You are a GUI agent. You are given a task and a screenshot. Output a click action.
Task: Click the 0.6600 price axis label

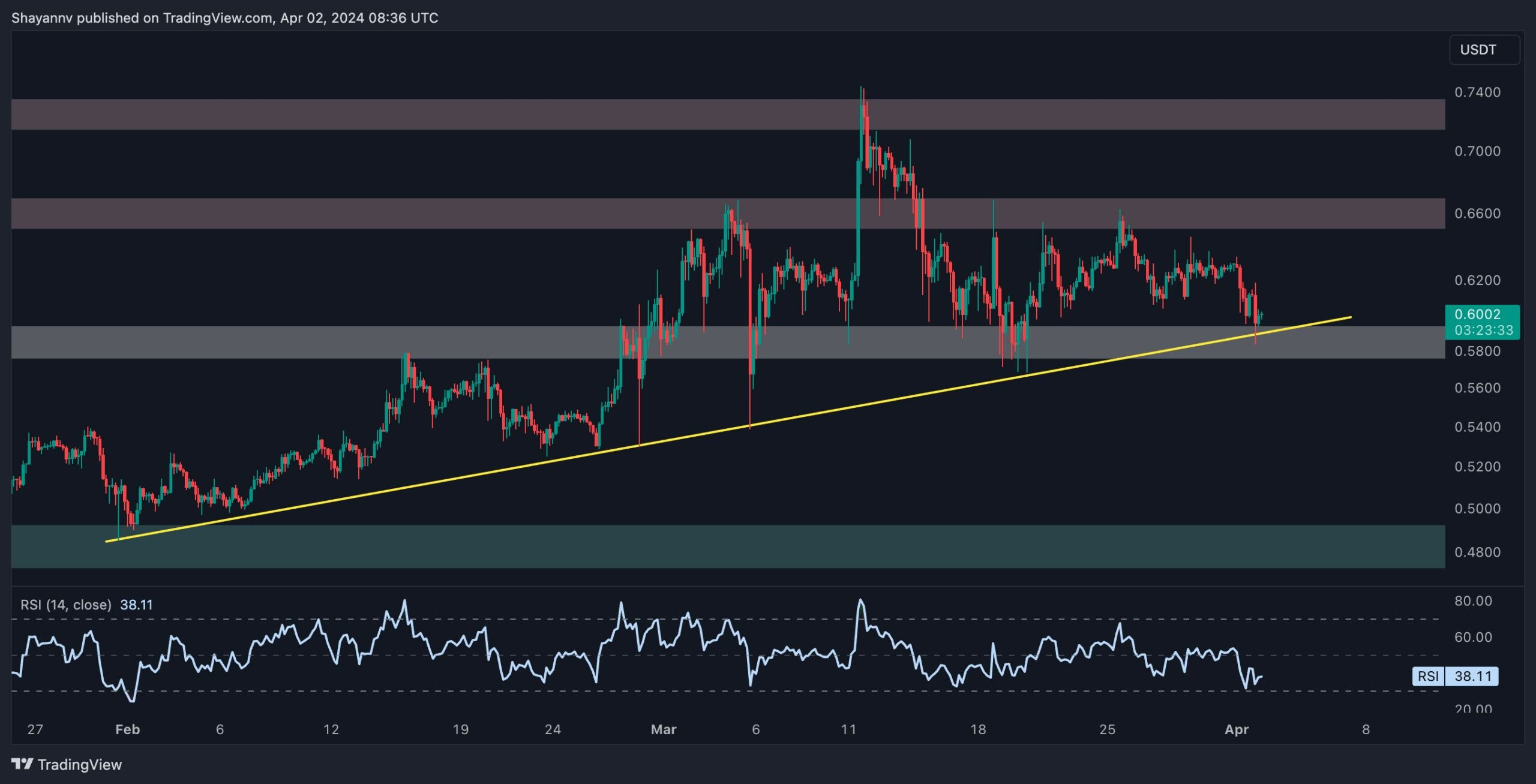pyautogui.click(x=1477, y=214)
